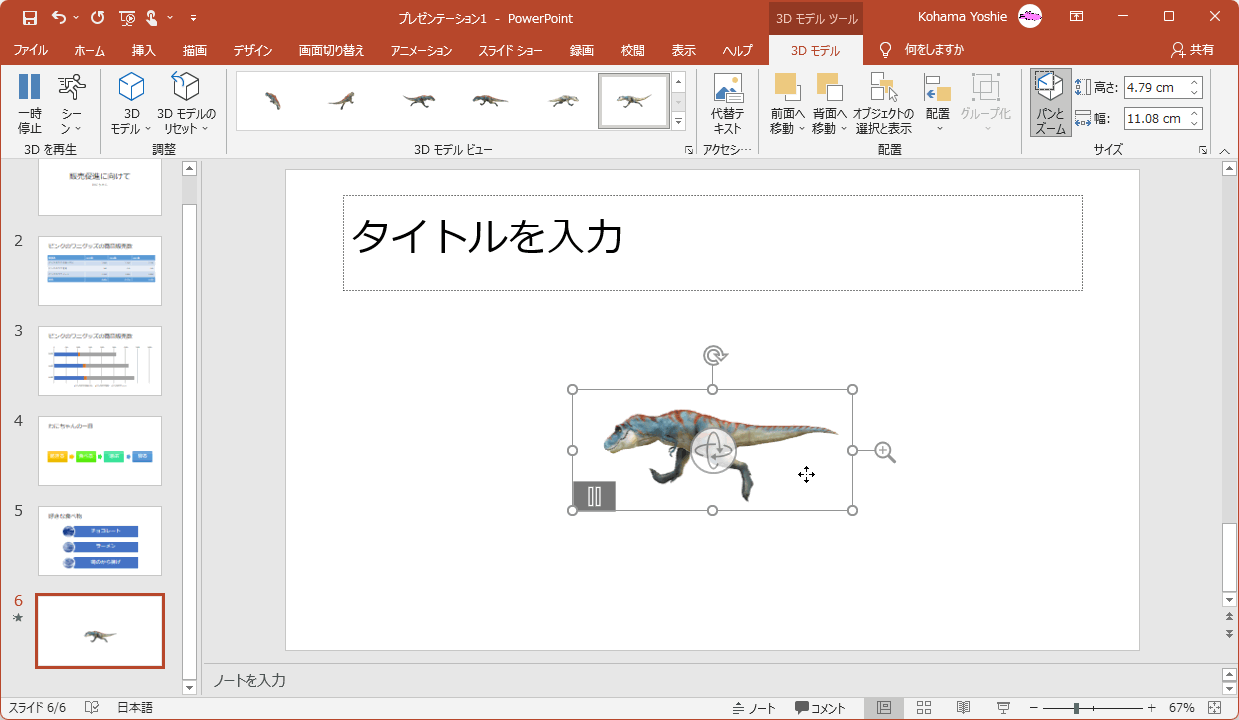
Task: Toggle the パンとズーム button
Action: pyautogui.click(x=1050, y=103)
